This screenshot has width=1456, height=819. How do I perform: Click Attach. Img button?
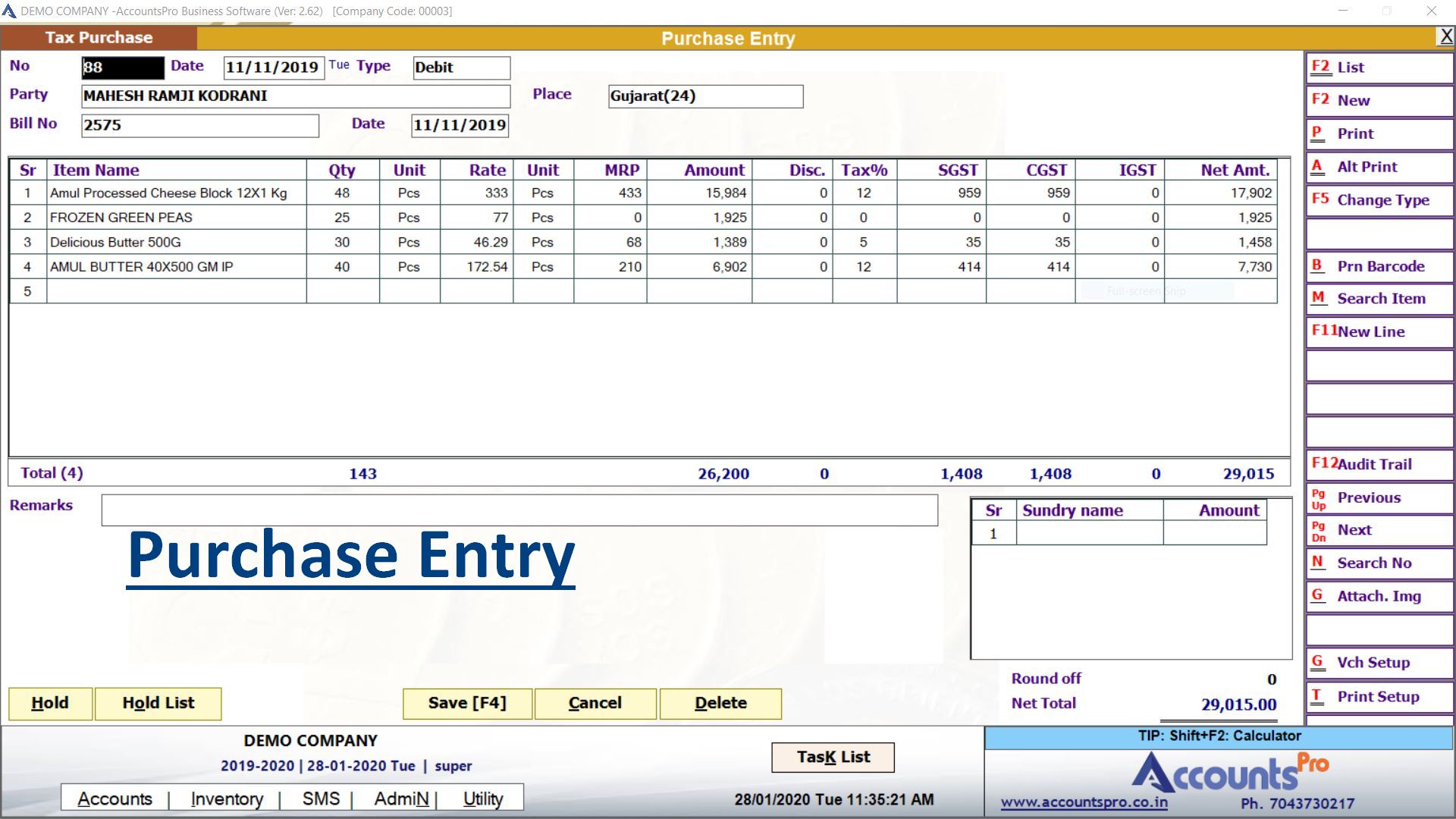(x=1379, y=597)
